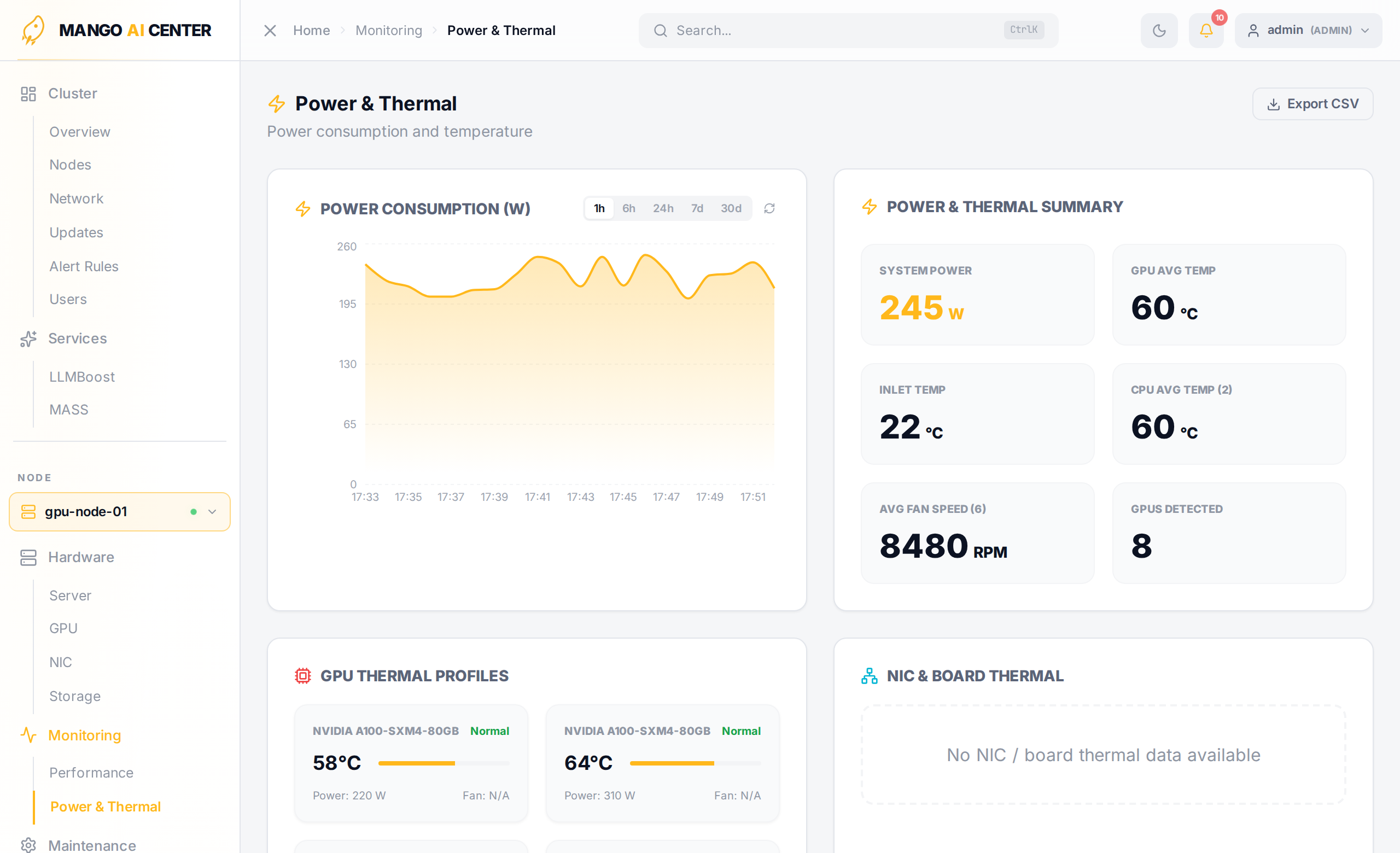
Task: Click the Power Consumption card lightning icon
Action: pyautogui.click(x=303, y=208)
